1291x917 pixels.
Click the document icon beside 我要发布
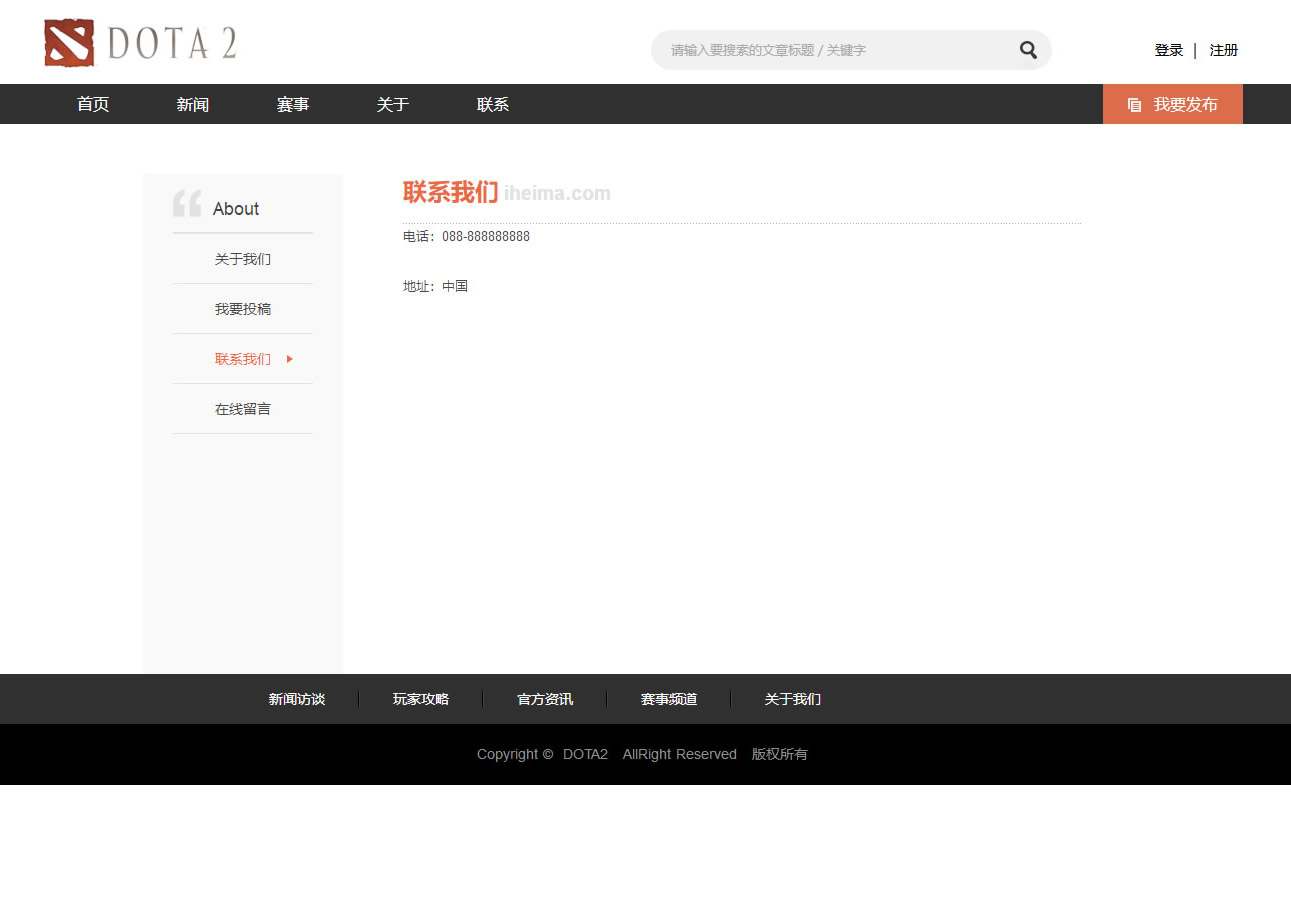tap(1134, 105)
